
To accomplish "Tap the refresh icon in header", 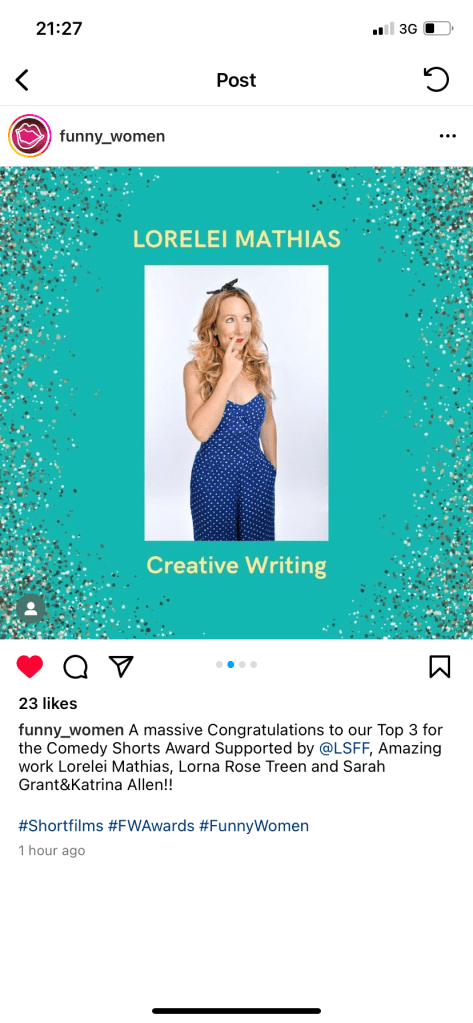I will (x=436, y=80).
